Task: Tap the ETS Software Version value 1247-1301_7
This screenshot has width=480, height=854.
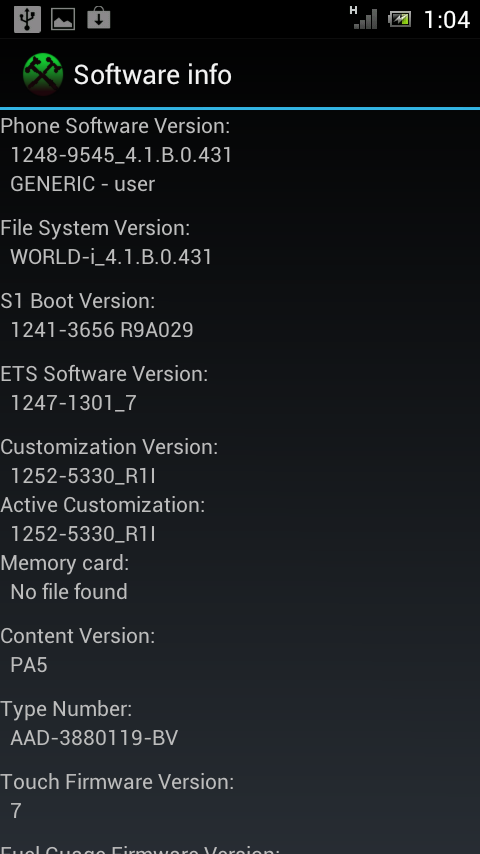Action: (x=74, y=403)
